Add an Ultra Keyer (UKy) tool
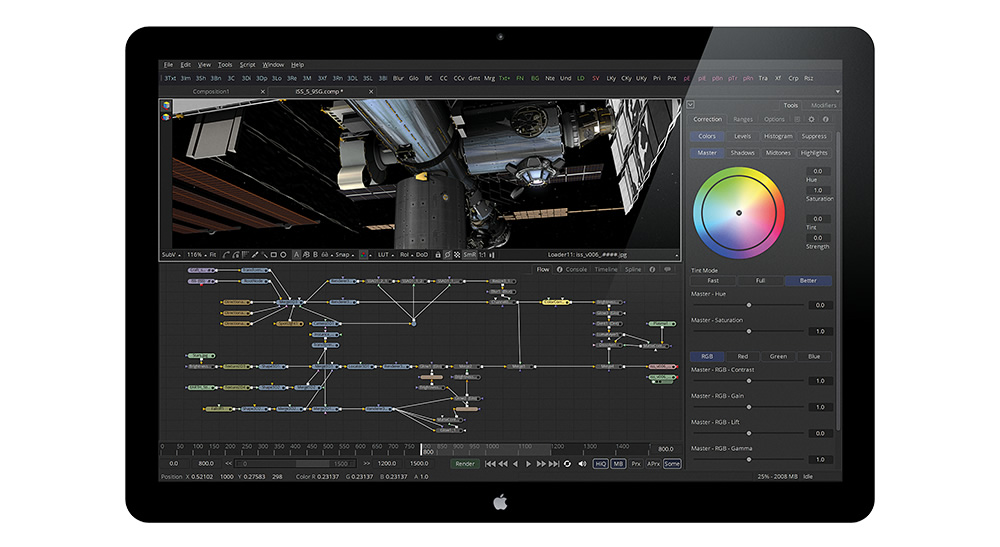1000x547 pixels. [x=641, y=78]
